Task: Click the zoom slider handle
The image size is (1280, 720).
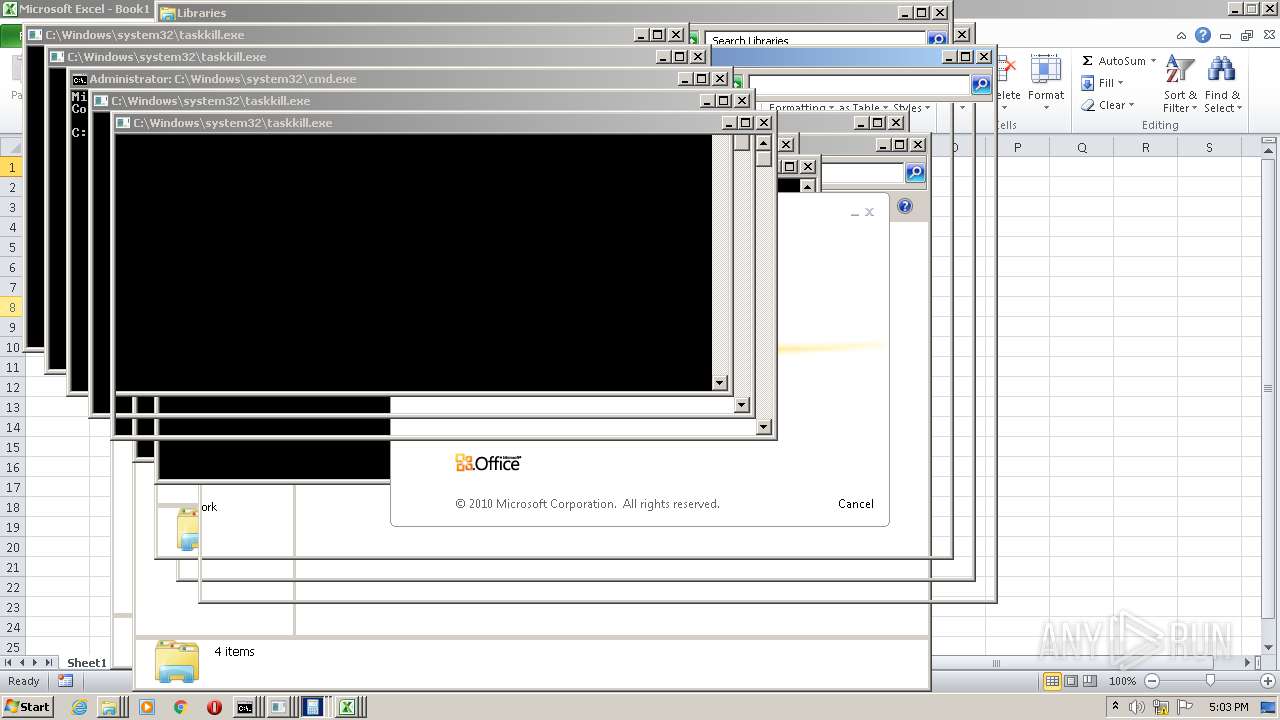Action: (x=1210, y=681)
